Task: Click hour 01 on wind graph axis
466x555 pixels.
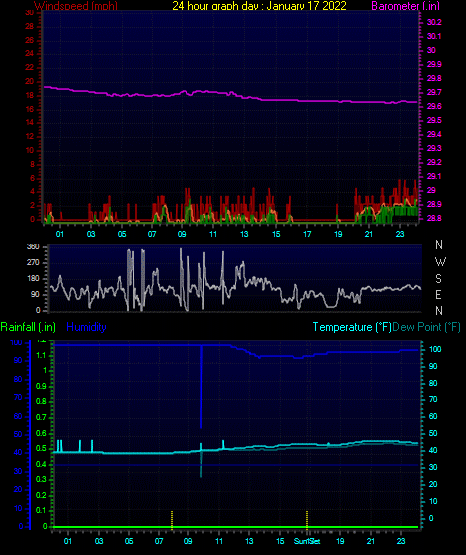Action: [x=59, y=234]
